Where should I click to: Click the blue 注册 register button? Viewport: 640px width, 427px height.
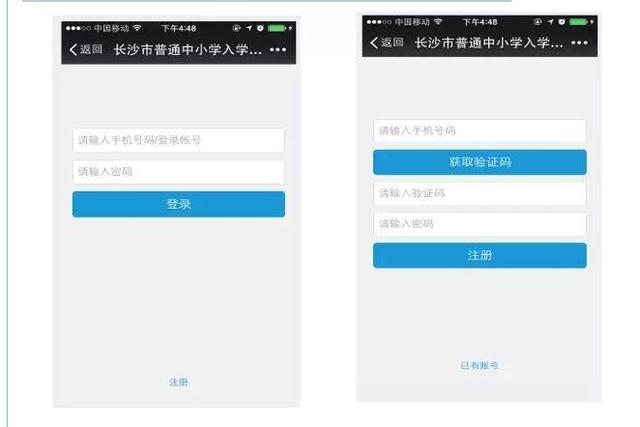pos(480,256)
